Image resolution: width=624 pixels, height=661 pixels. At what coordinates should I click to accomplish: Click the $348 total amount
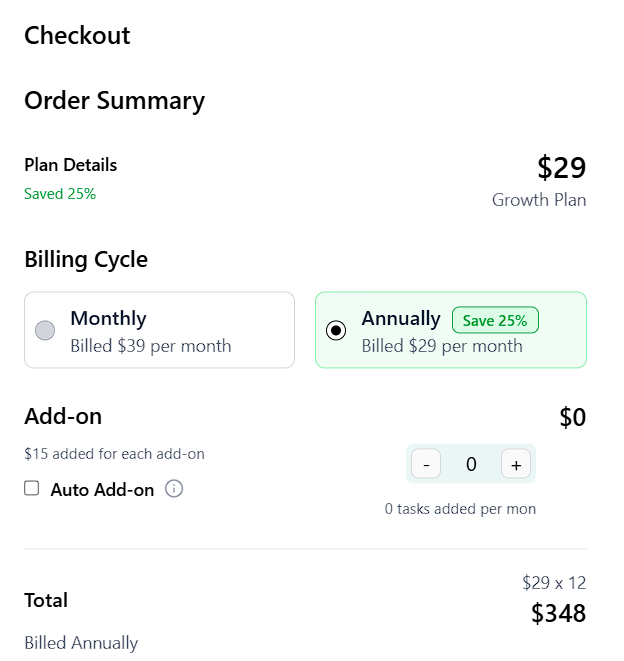click(558, 613)
